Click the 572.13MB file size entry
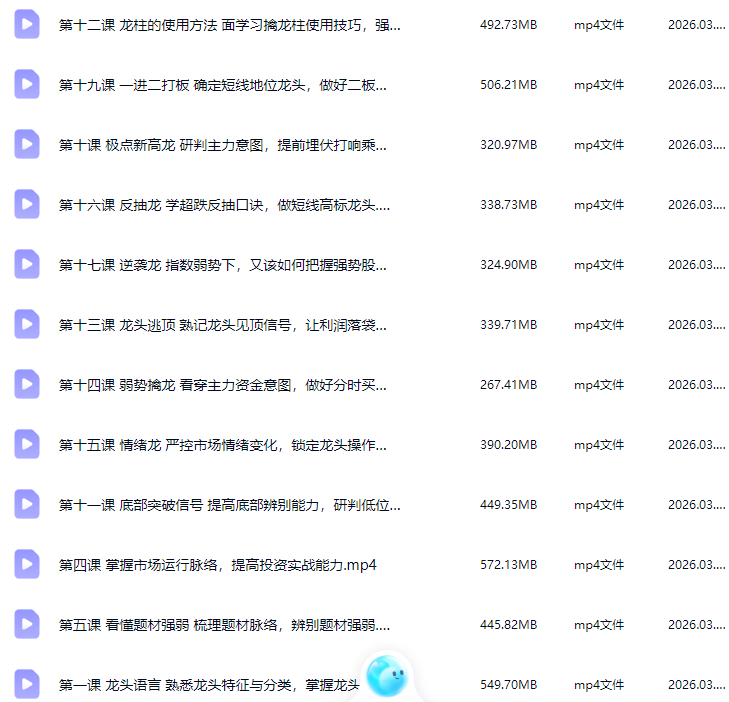 point(508,565)
